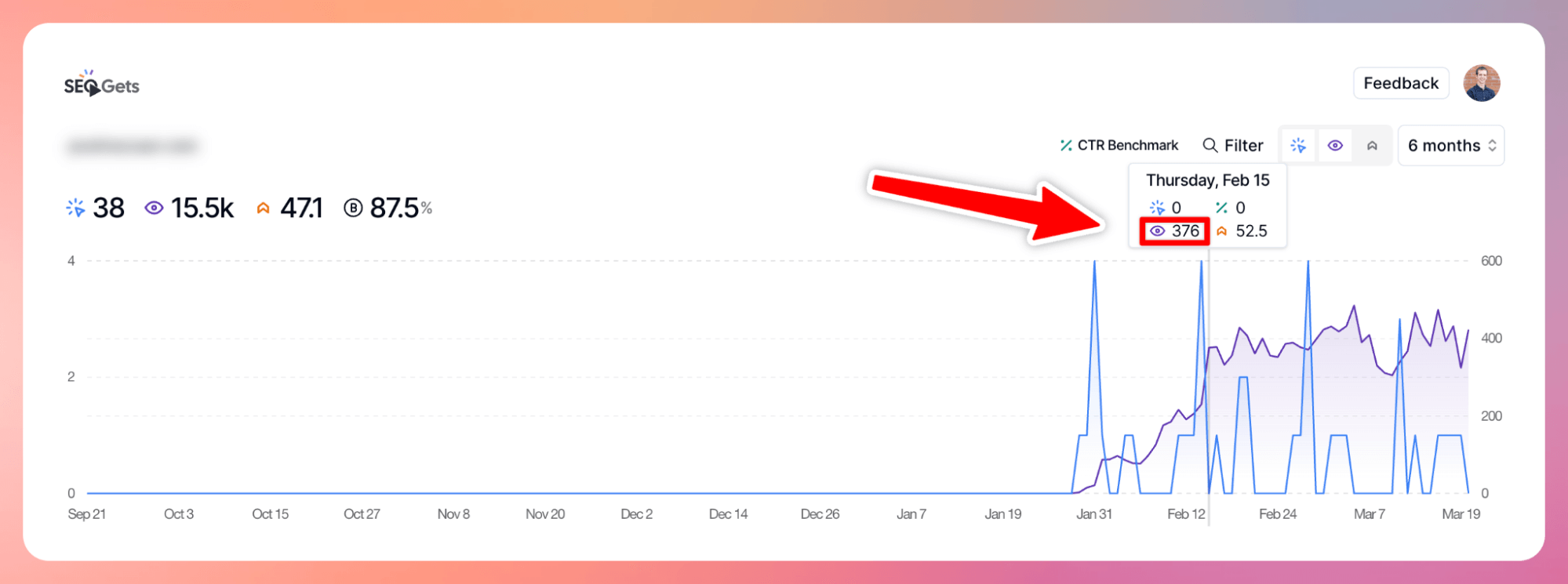Click the average position icon near 47.1
The height and width of the screenshot is (584, 1568).
pyautogui.click(x=264, y=208)
